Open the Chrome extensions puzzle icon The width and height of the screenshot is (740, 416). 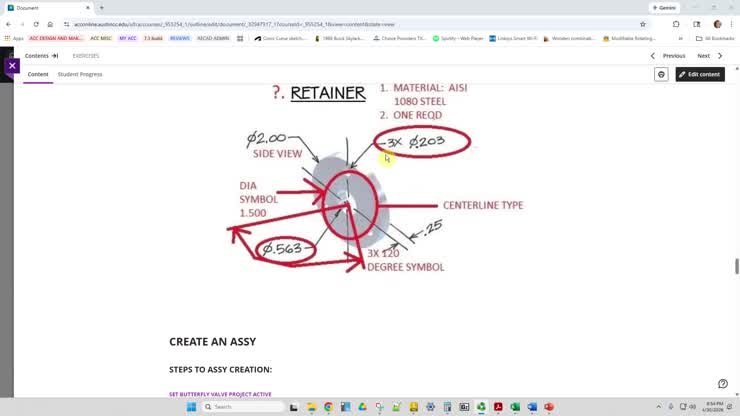pos(676,24)
